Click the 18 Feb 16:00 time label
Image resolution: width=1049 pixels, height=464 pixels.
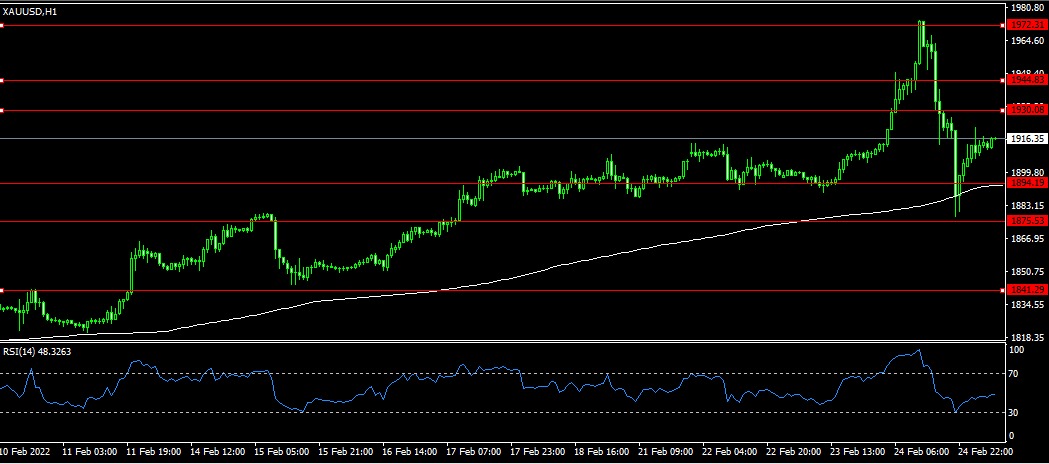pyautogui.click(x=601, y=451)
